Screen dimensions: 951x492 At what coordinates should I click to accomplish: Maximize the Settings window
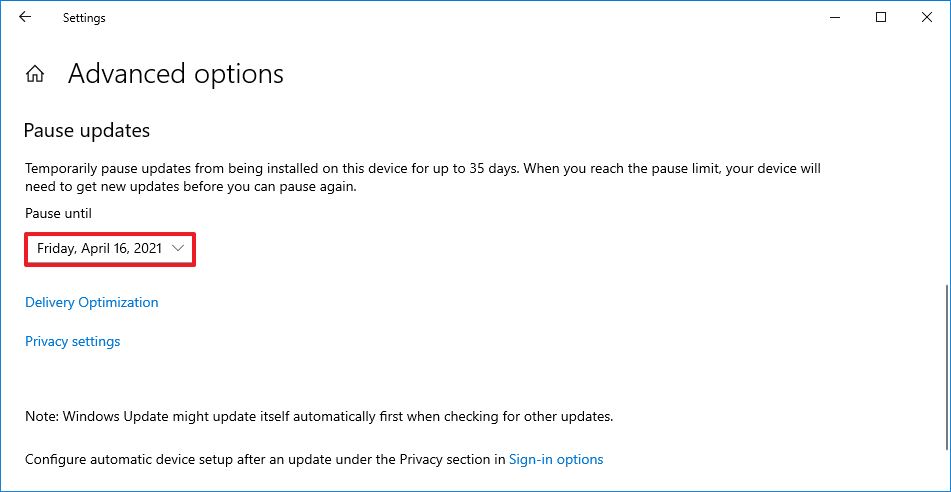coord(881,17)
